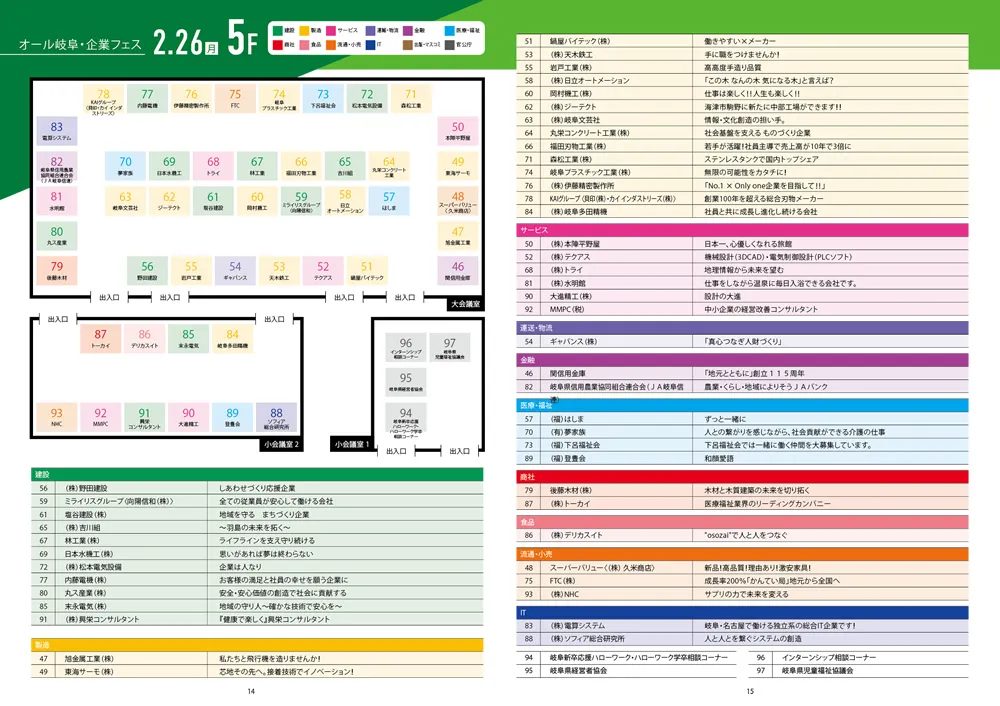Click the blue IT section header bar
The height and width of the screenshot is (706, 1000).
click(x=742, y=612)
